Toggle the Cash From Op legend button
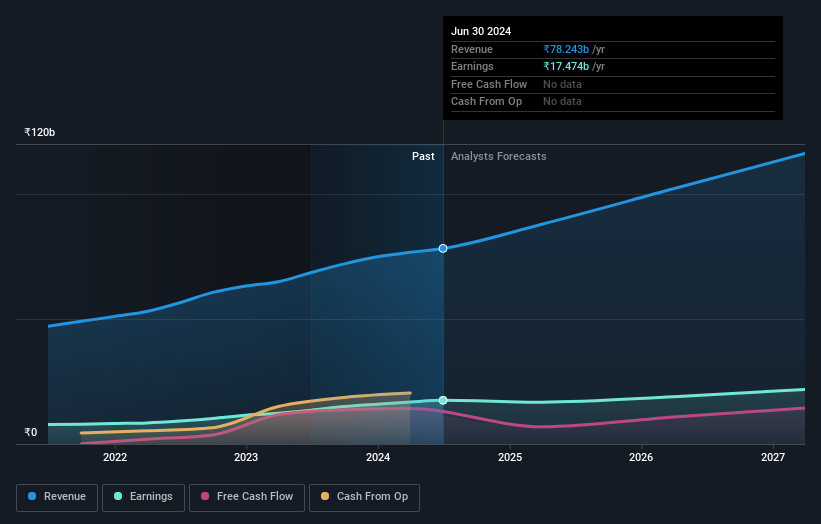This screenshot has height=524, width=821. [x=364, y=497]
